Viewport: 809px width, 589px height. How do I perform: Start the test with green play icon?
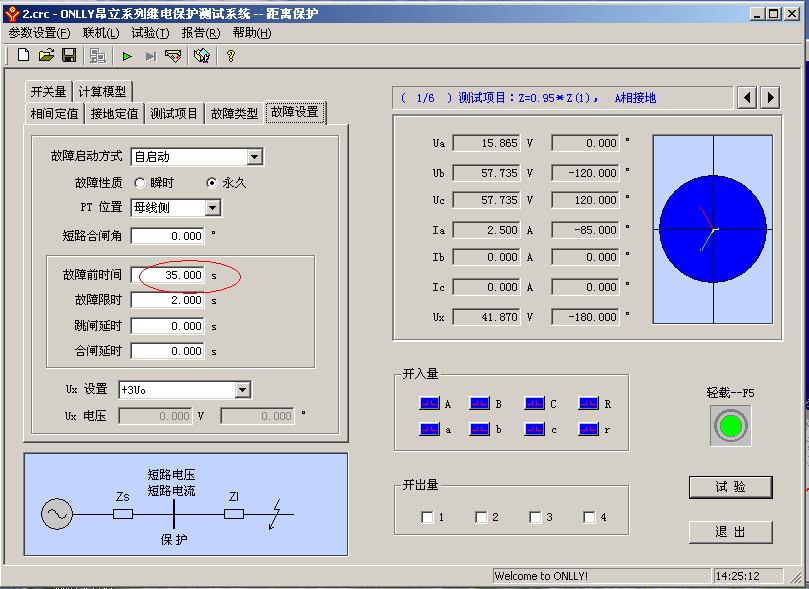pyautogui.click(x=127, y=57)
